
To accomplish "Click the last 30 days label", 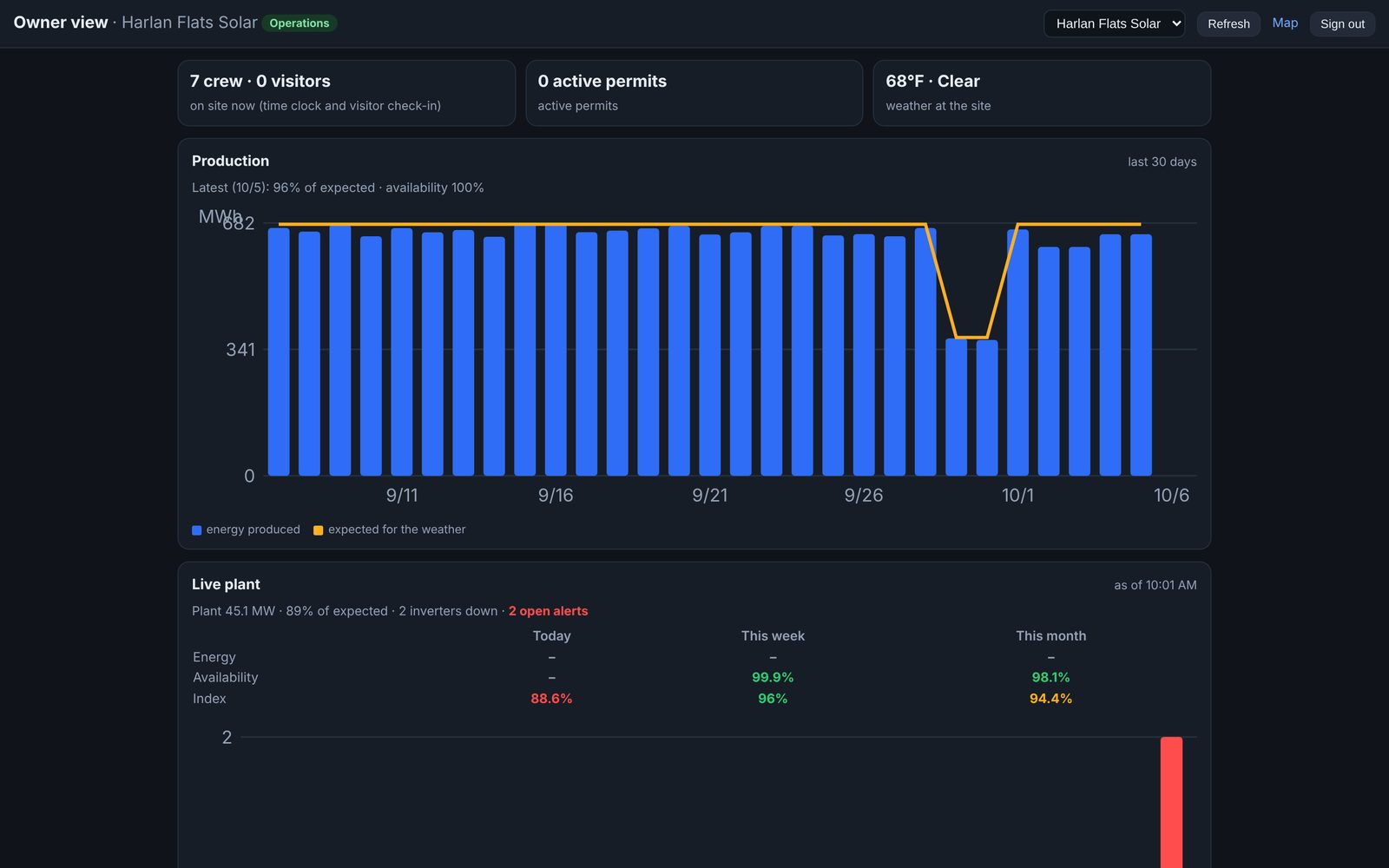I will 1162,162.
